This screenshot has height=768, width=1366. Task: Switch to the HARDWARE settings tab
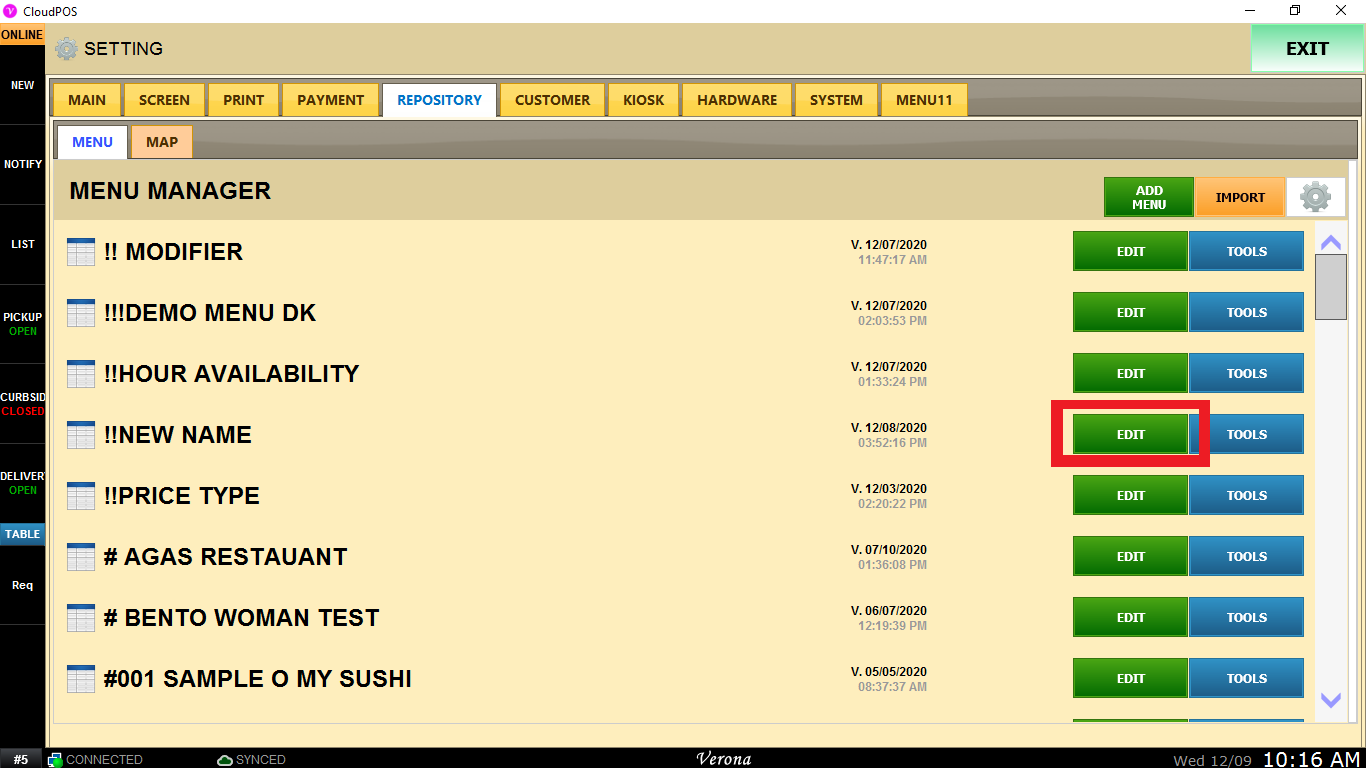point(737,100)
